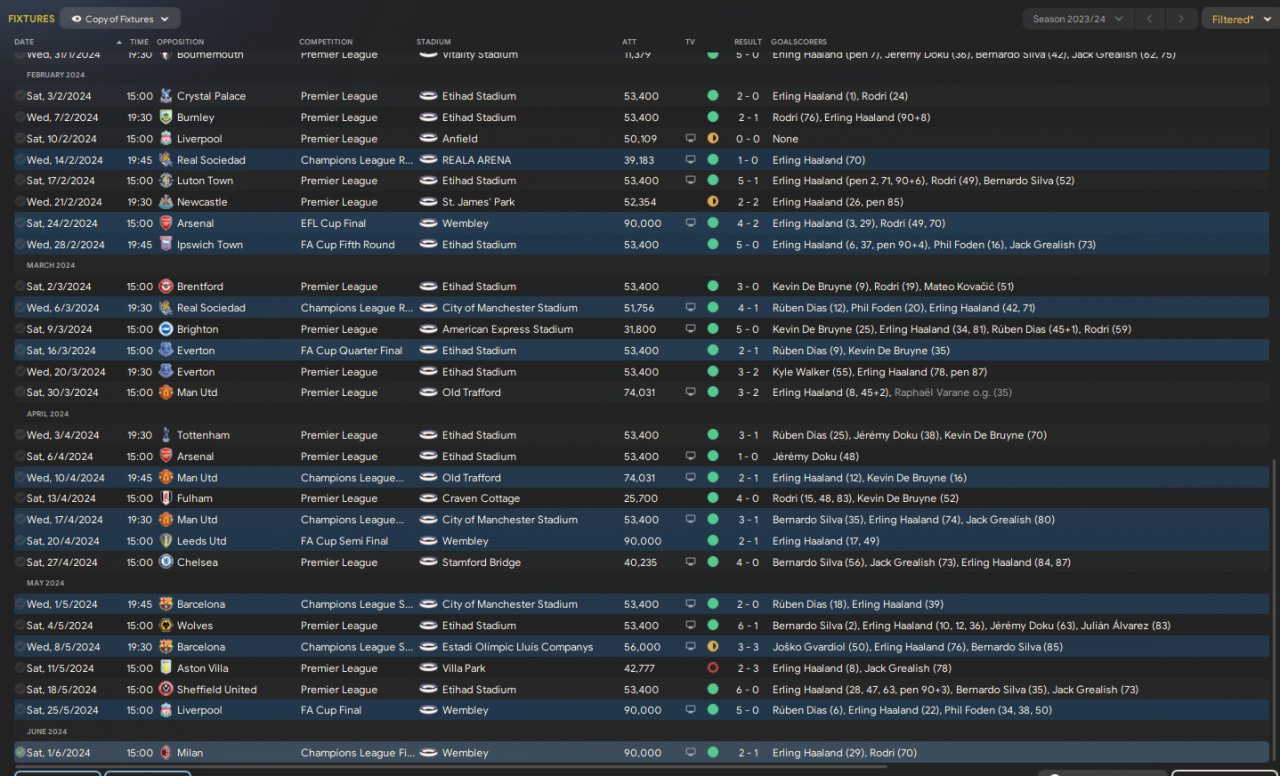Open the Filtered* filter dropdown
The image size is (1280, 776).
[x=1239, y=19]
